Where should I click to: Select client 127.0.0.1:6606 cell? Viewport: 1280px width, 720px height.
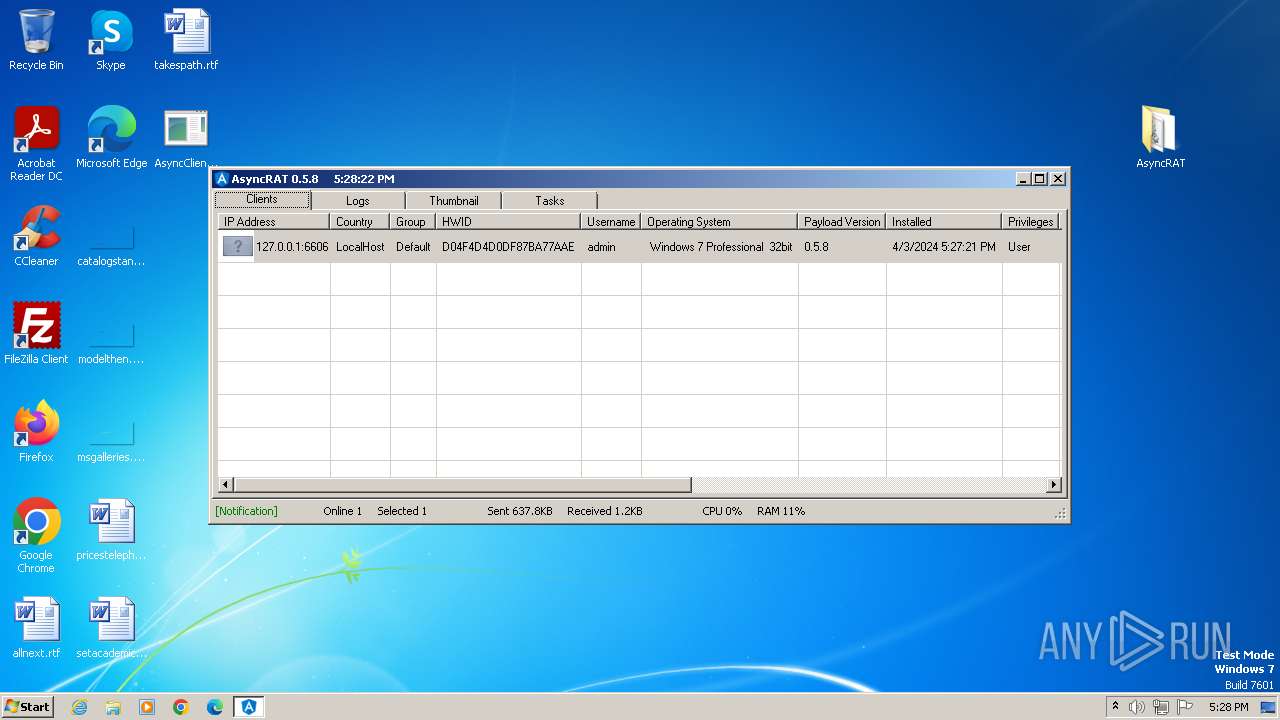(292, 247)
